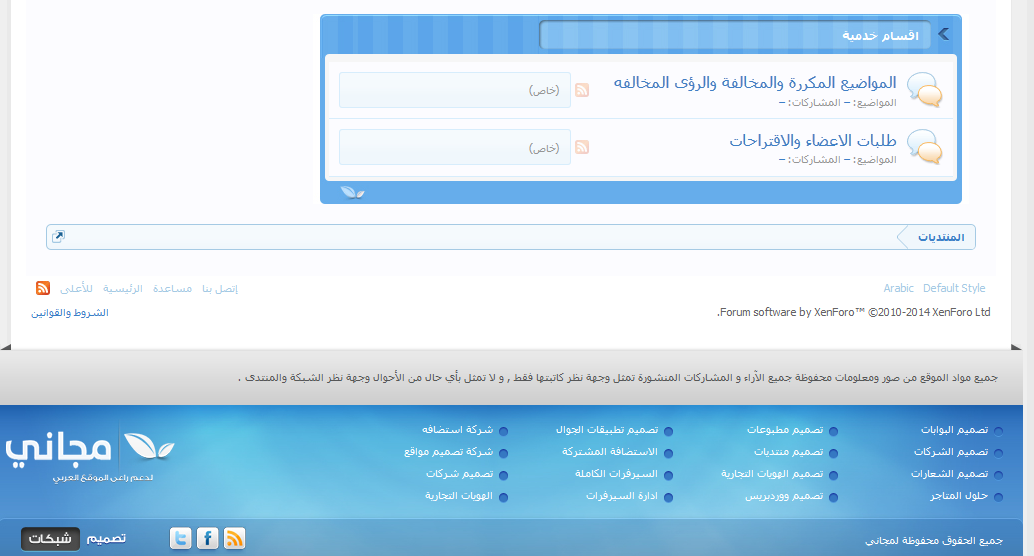Image resolution: width=1034 pixels, height=556 pixels.
Task: Open RSS feed for المواضيع المكررة forum
Action: click(582, 90)
